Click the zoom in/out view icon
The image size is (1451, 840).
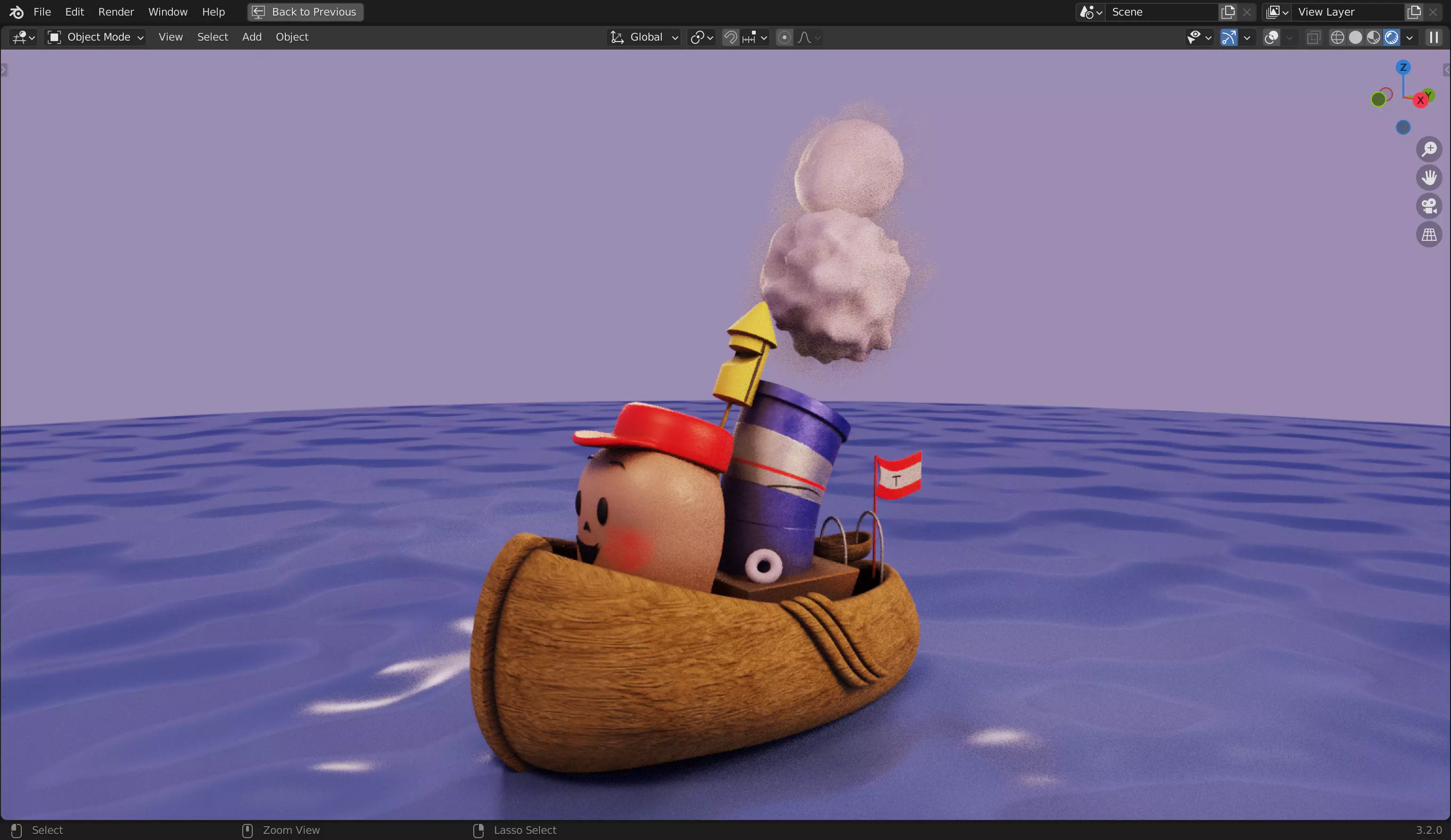(x=1428, y=149)
